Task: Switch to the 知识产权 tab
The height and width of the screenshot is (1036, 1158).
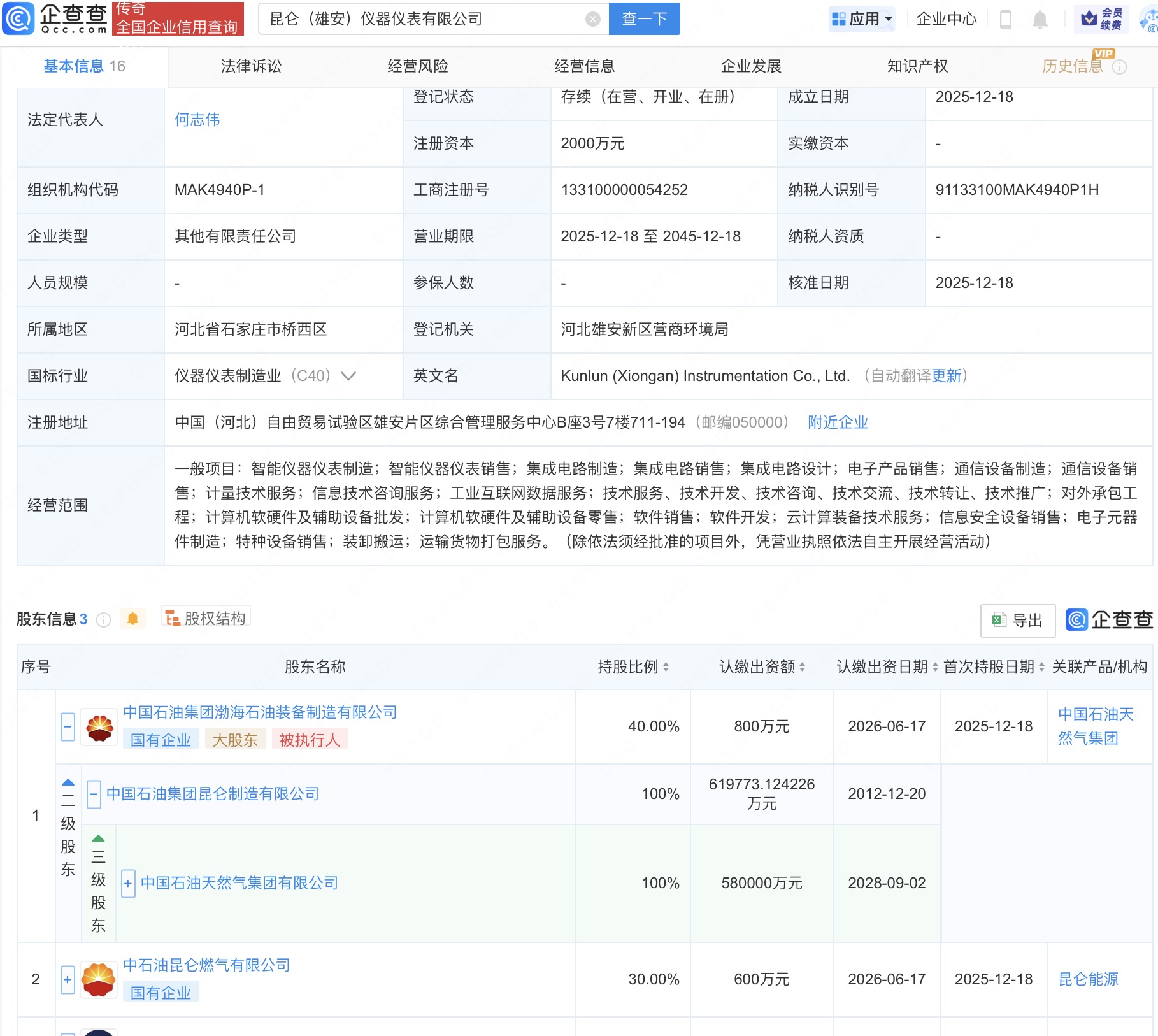Action: 917,66
